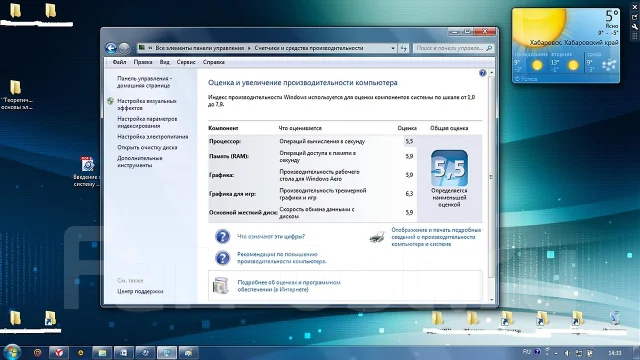The height and width of the screenshot is (360, 640).
Task: Click the volume speaker tray icon
Action: (x=567, y=353)
